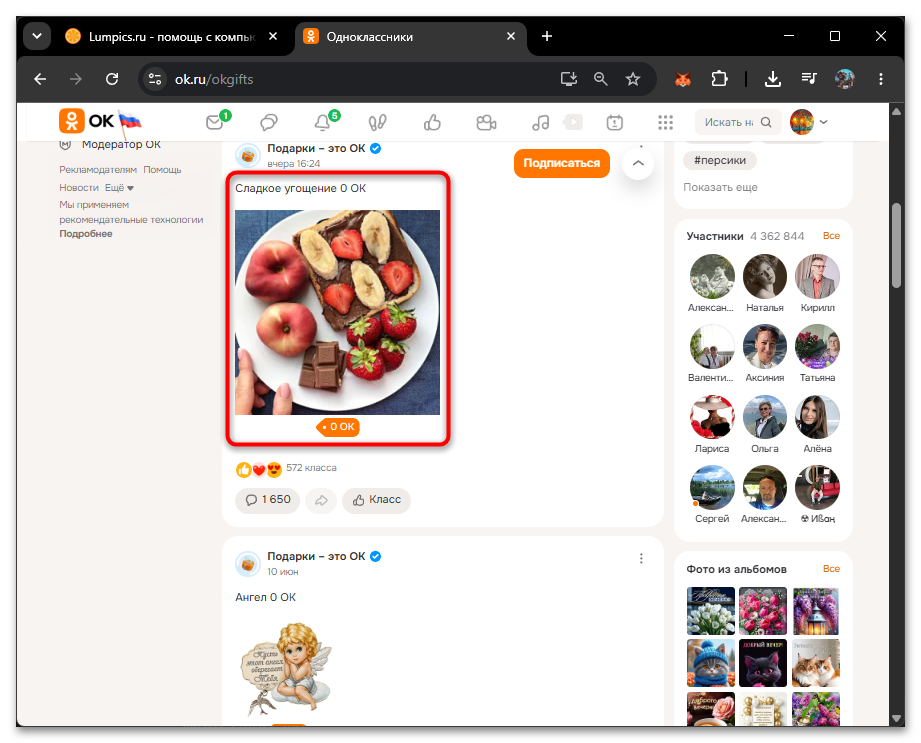Viewport: 921px width, 743px height.
Task: Click the browser back arrow
Action: tap(40, 79)
